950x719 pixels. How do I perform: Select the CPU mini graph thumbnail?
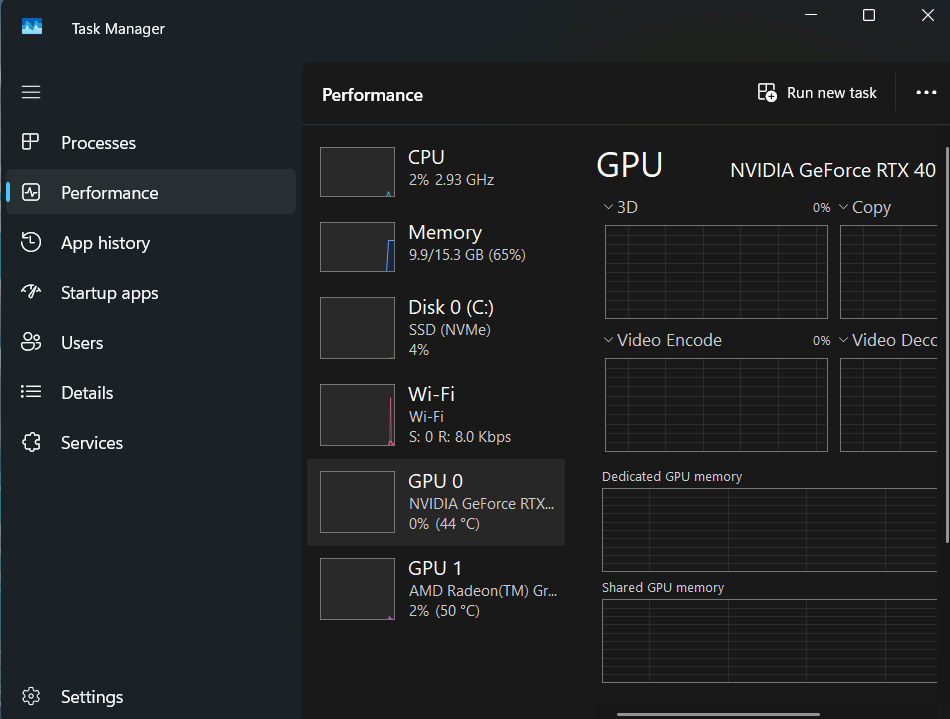click(x=357, y=172)
